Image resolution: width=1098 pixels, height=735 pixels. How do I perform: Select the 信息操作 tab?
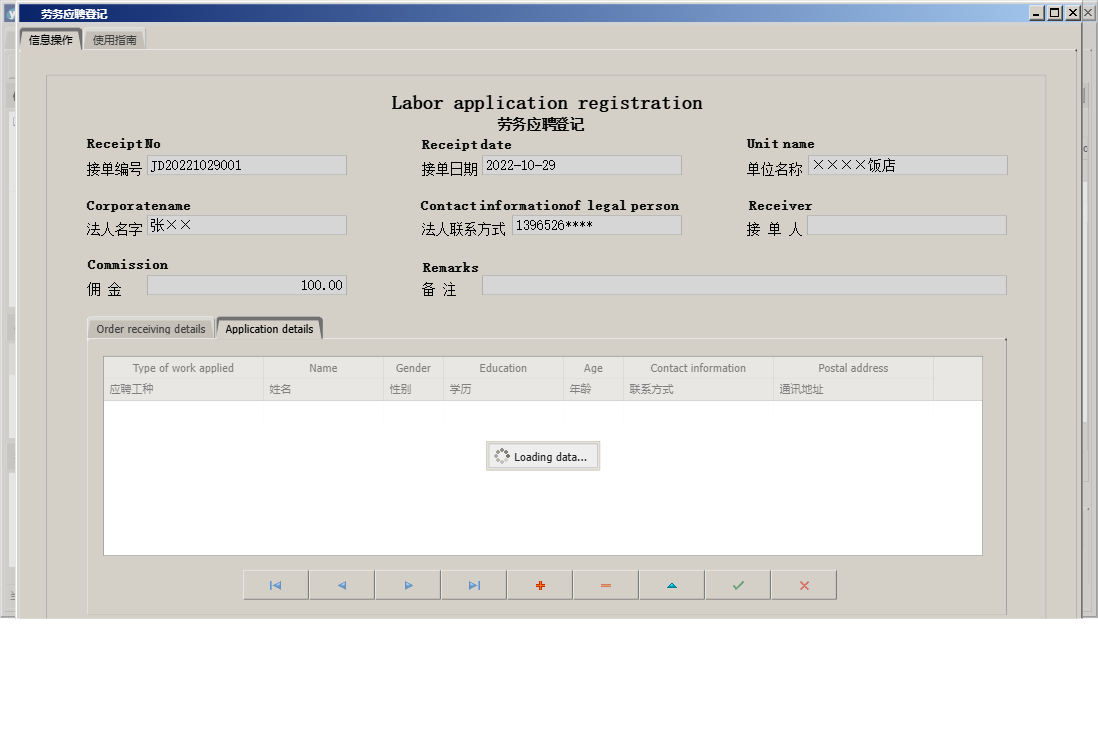50,40
